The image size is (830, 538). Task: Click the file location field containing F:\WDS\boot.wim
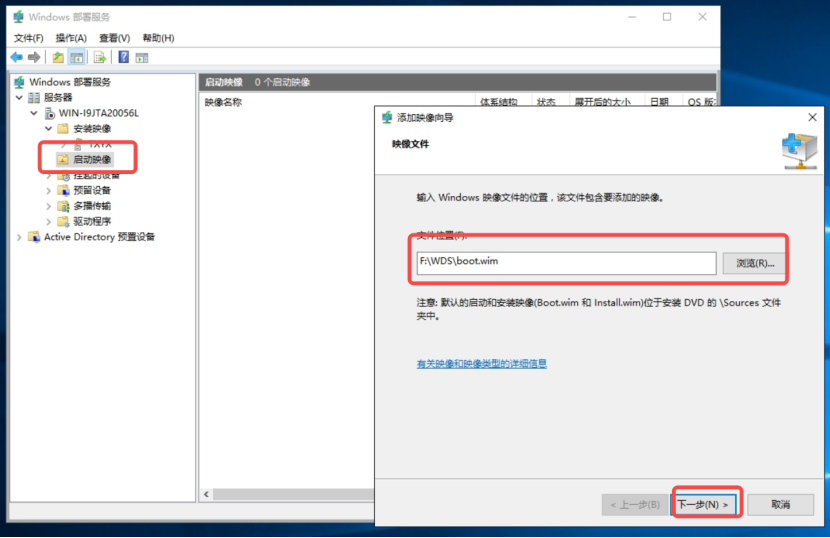[x=566, y=263]
